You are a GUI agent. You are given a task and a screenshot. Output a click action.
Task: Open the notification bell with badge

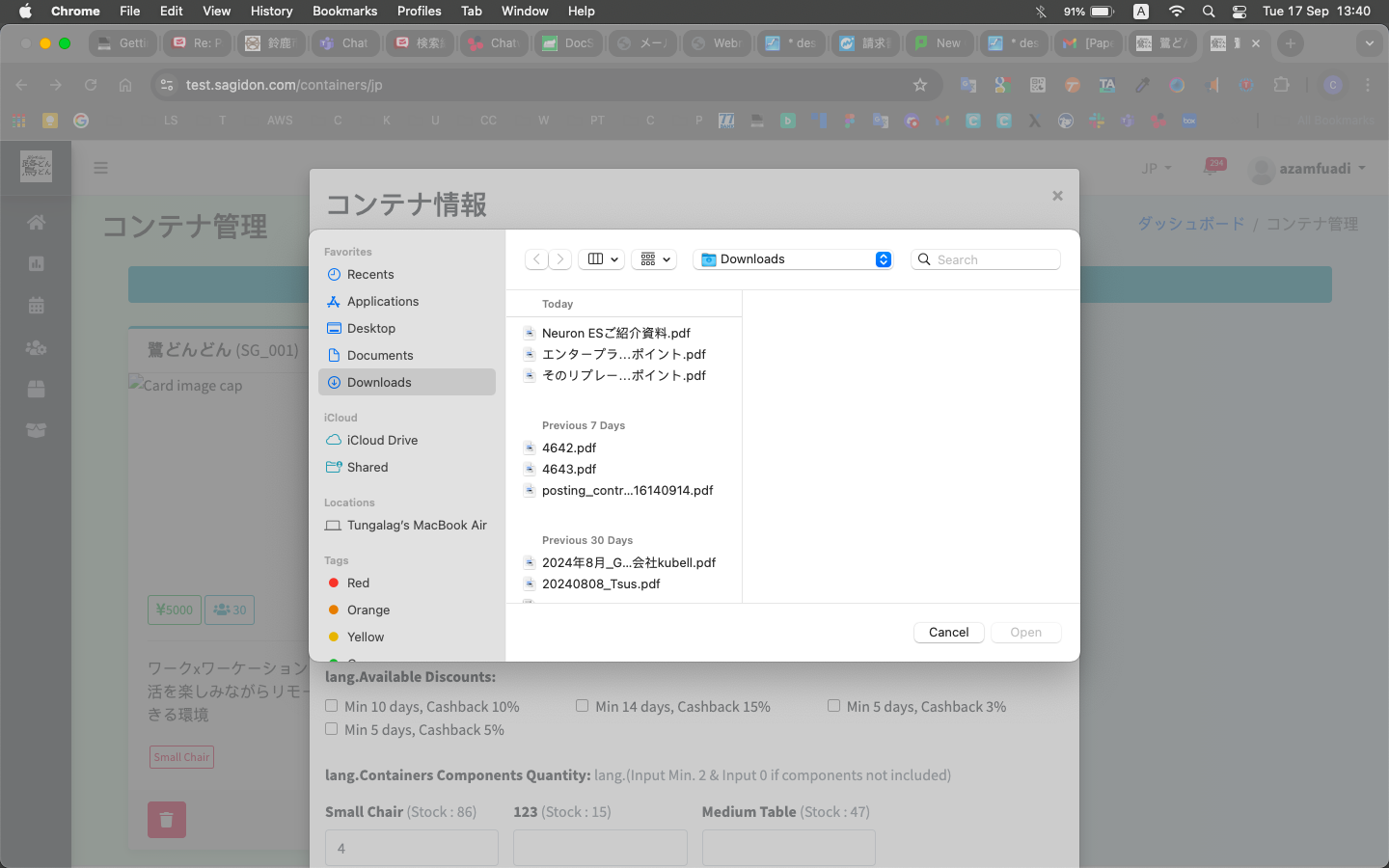1211,168
